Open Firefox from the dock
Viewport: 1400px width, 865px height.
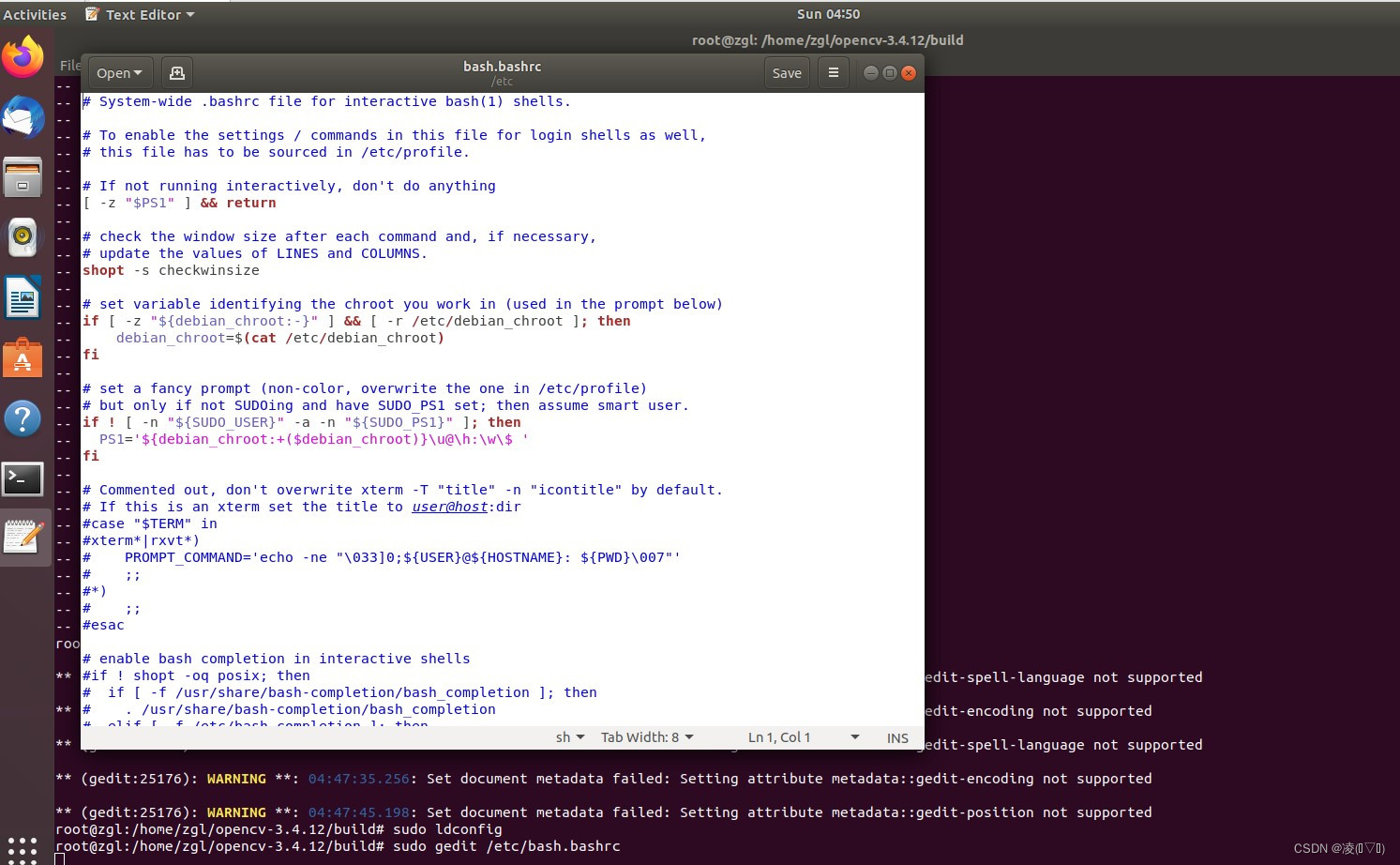click(x=23, y=56)
